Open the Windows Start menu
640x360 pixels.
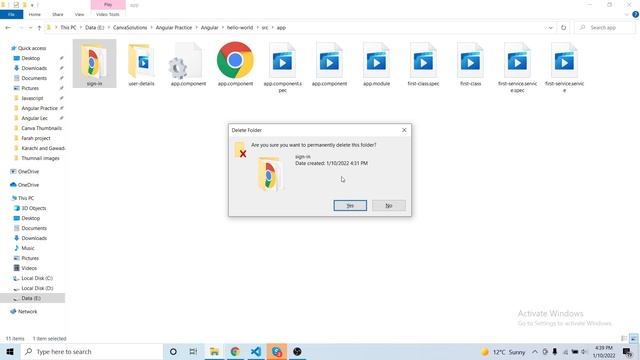pyautogui.click(x=10, y=351)
